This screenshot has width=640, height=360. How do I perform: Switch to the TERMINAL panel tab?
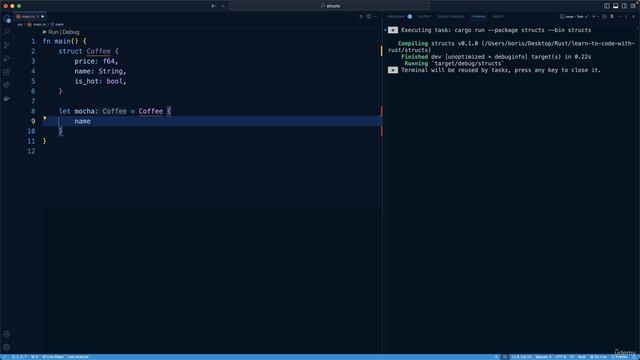(x=478, y=17)
